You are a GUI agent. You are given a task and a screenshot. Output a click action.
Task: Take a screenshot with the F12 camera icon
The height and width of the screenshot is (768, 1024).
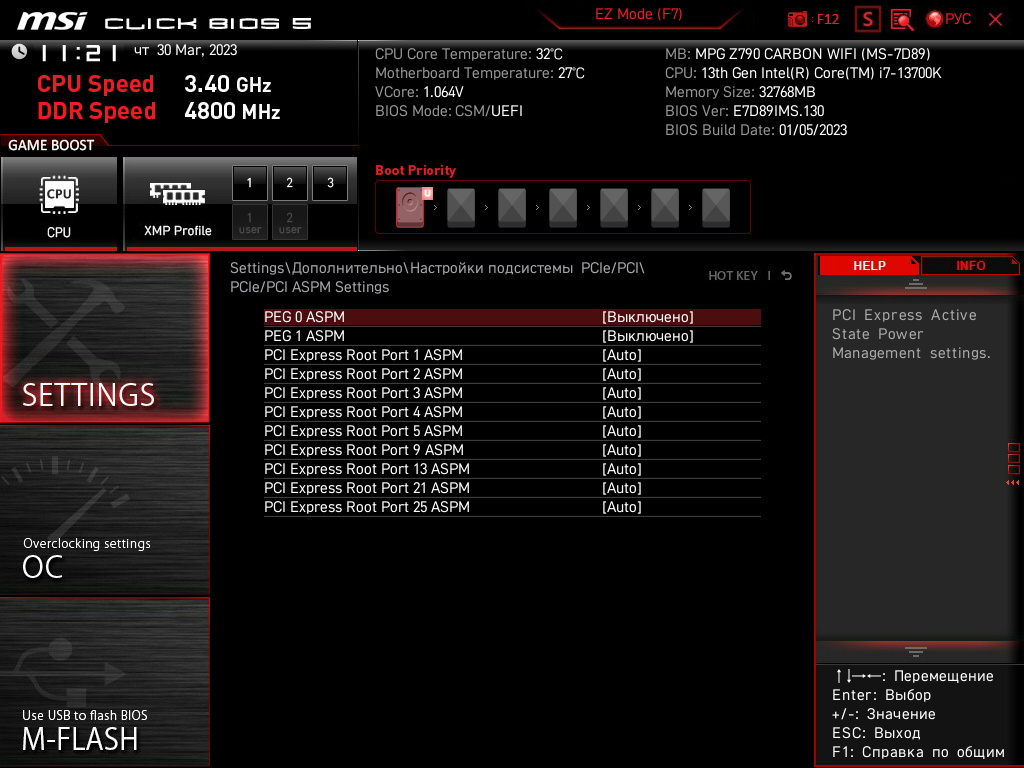pos(797,20)
